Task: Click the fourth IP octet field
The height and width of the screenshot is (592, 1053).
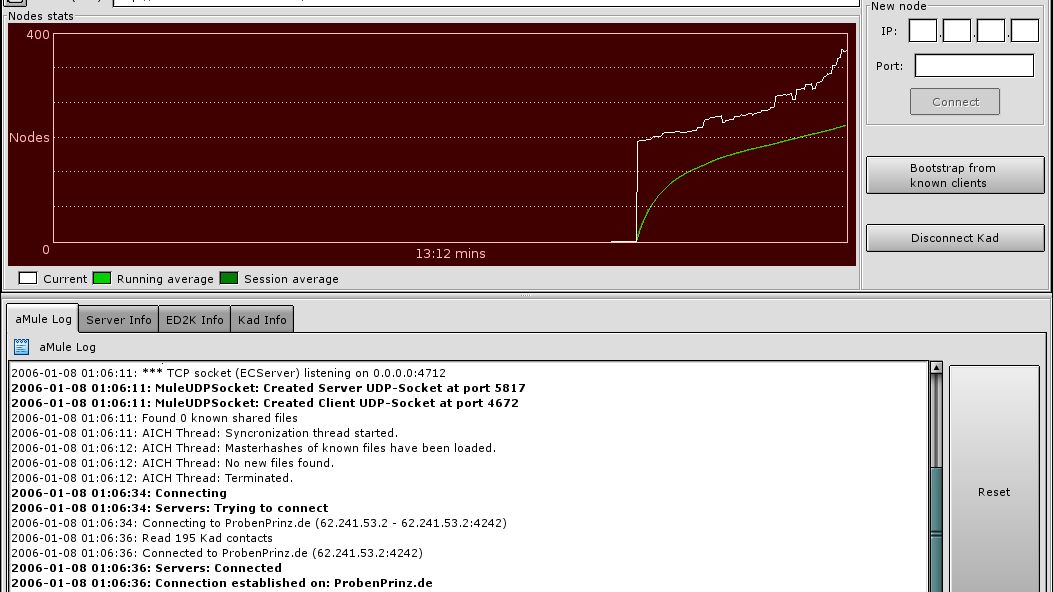Action: (1025, 31)
